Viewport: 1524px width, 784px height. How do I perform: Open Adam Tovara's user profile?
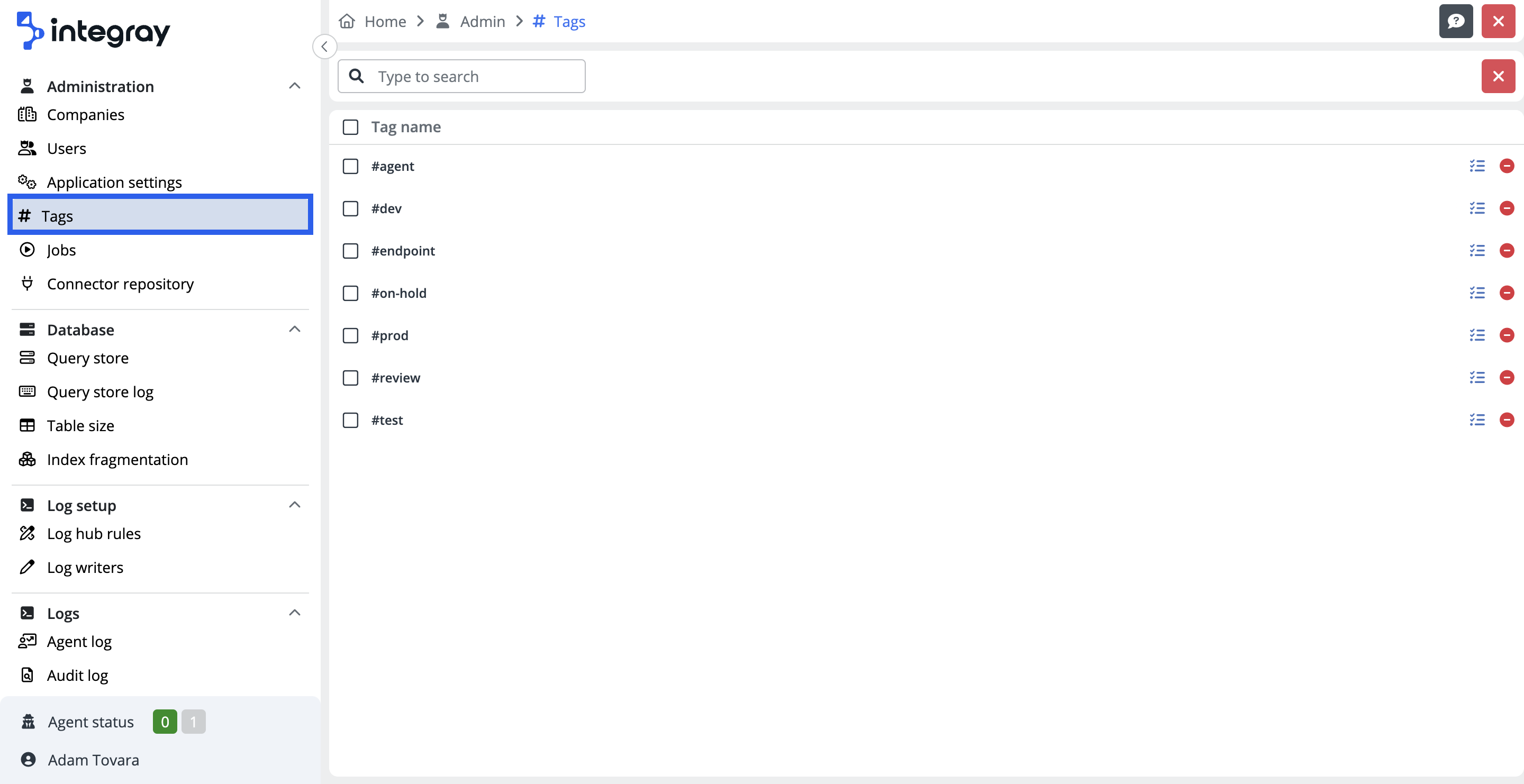click(93, 760)
